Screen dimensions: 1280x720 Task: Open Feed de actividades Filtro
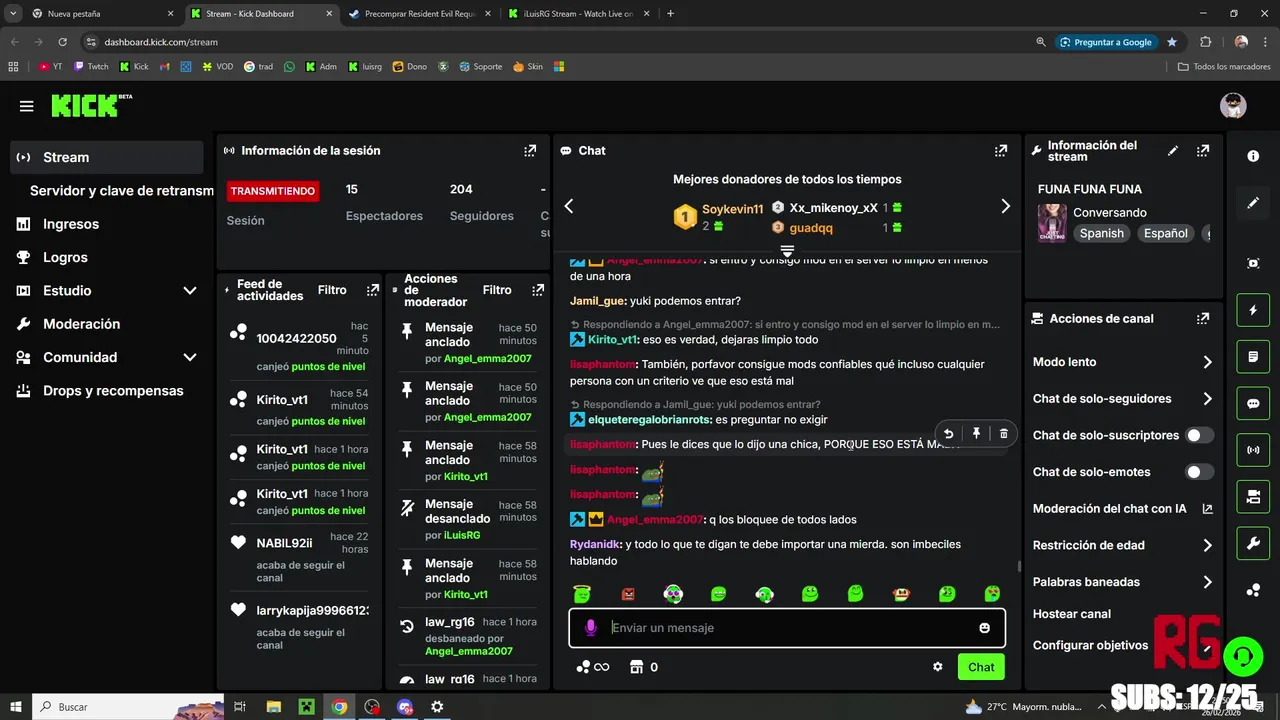[x=332, y=290]
